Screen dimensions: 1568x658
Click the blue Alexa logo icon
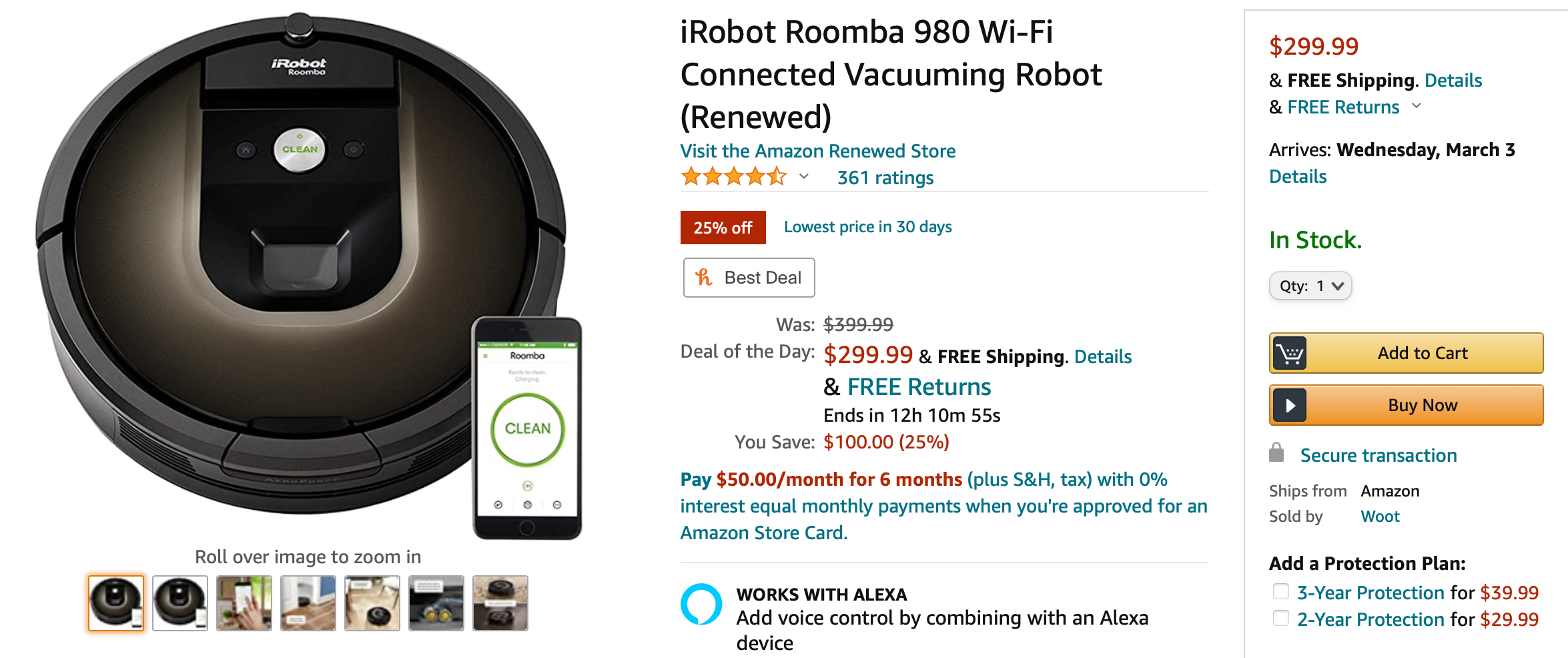(x=701, y=604)
